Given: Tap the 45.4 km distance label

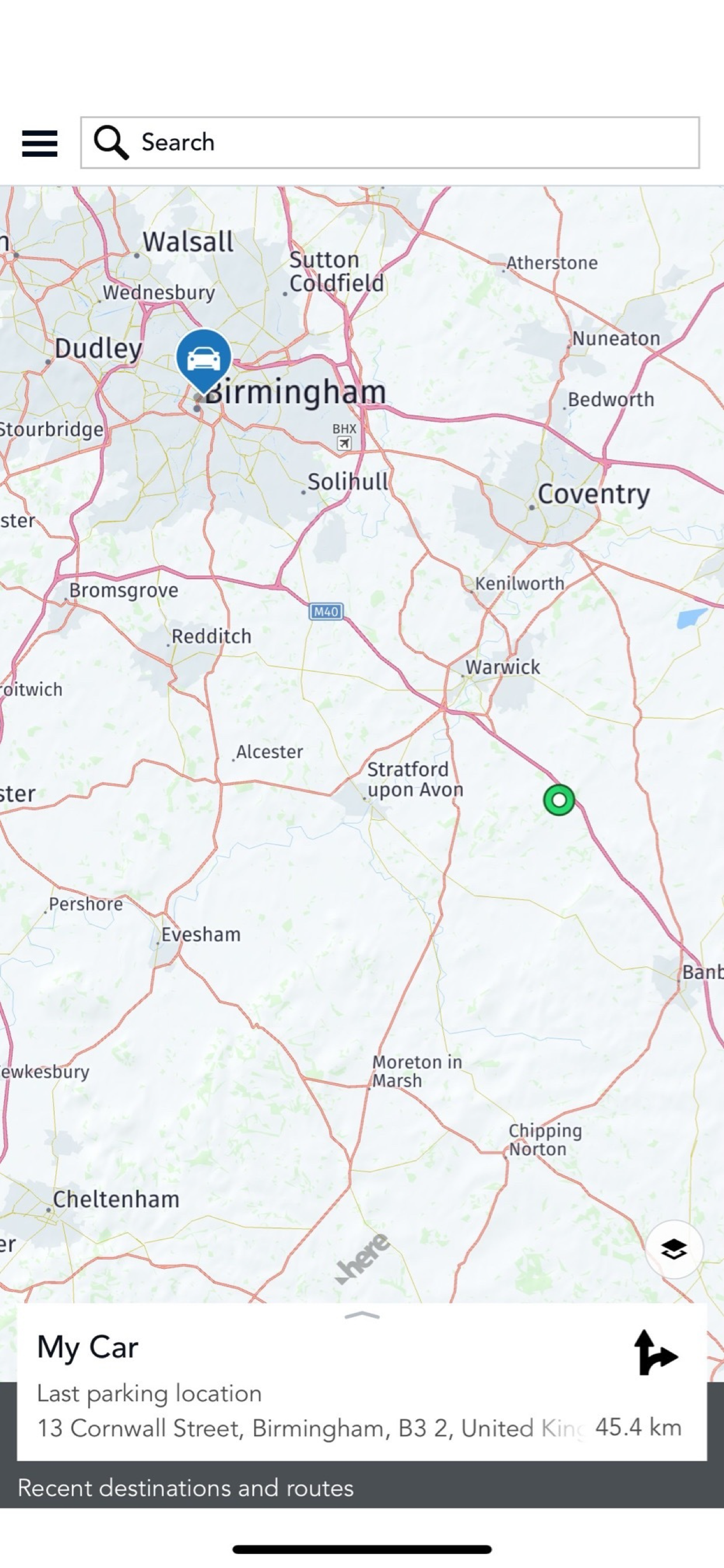Looking at the screenshot, I should pos(638,1427).
